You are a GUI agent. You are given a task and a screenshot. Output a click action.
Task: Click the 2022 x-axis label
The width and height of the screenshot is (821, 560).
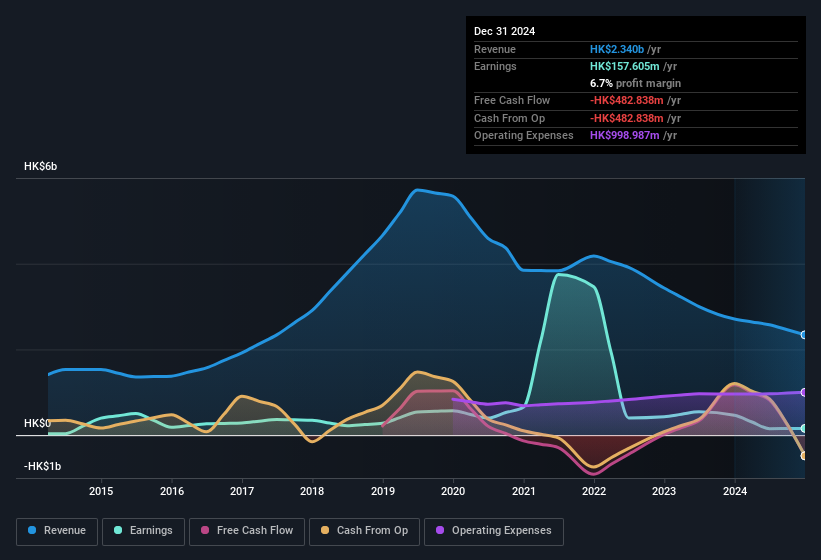coord(594,491)
